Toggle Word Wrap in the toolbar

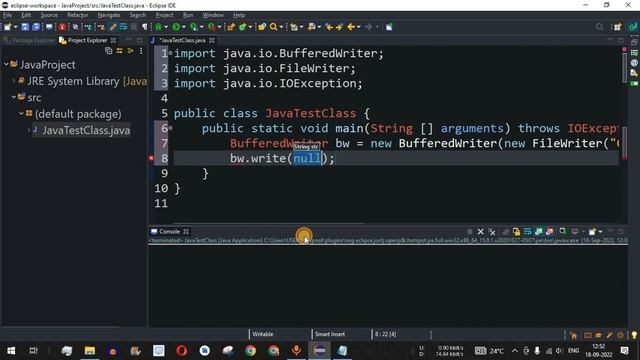coord(123,27)
